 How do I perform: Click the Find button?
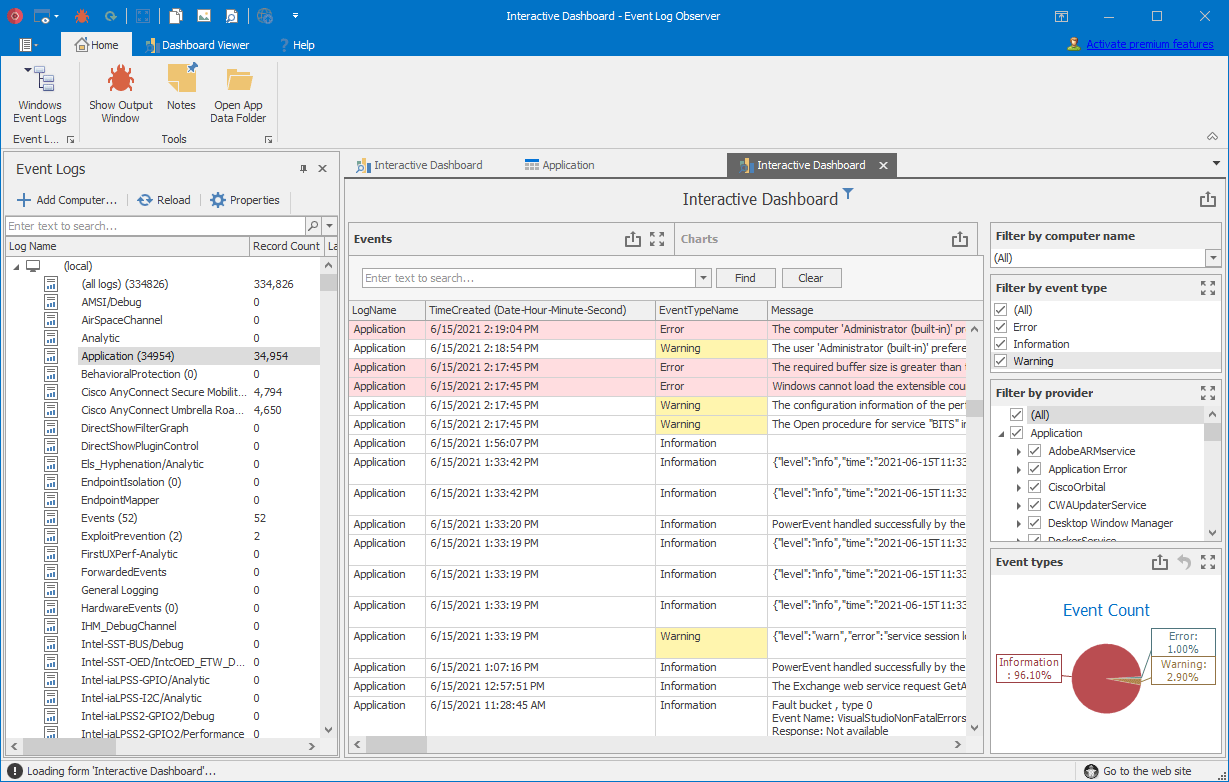click(x=745, y=278)
